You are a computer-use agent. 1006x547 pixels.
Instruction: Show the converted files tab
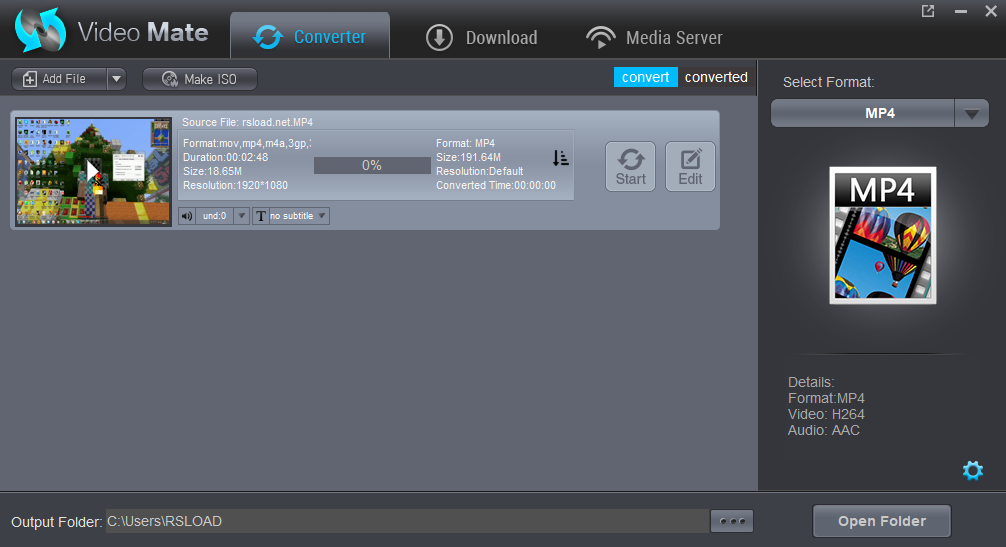tap(716, 77)
